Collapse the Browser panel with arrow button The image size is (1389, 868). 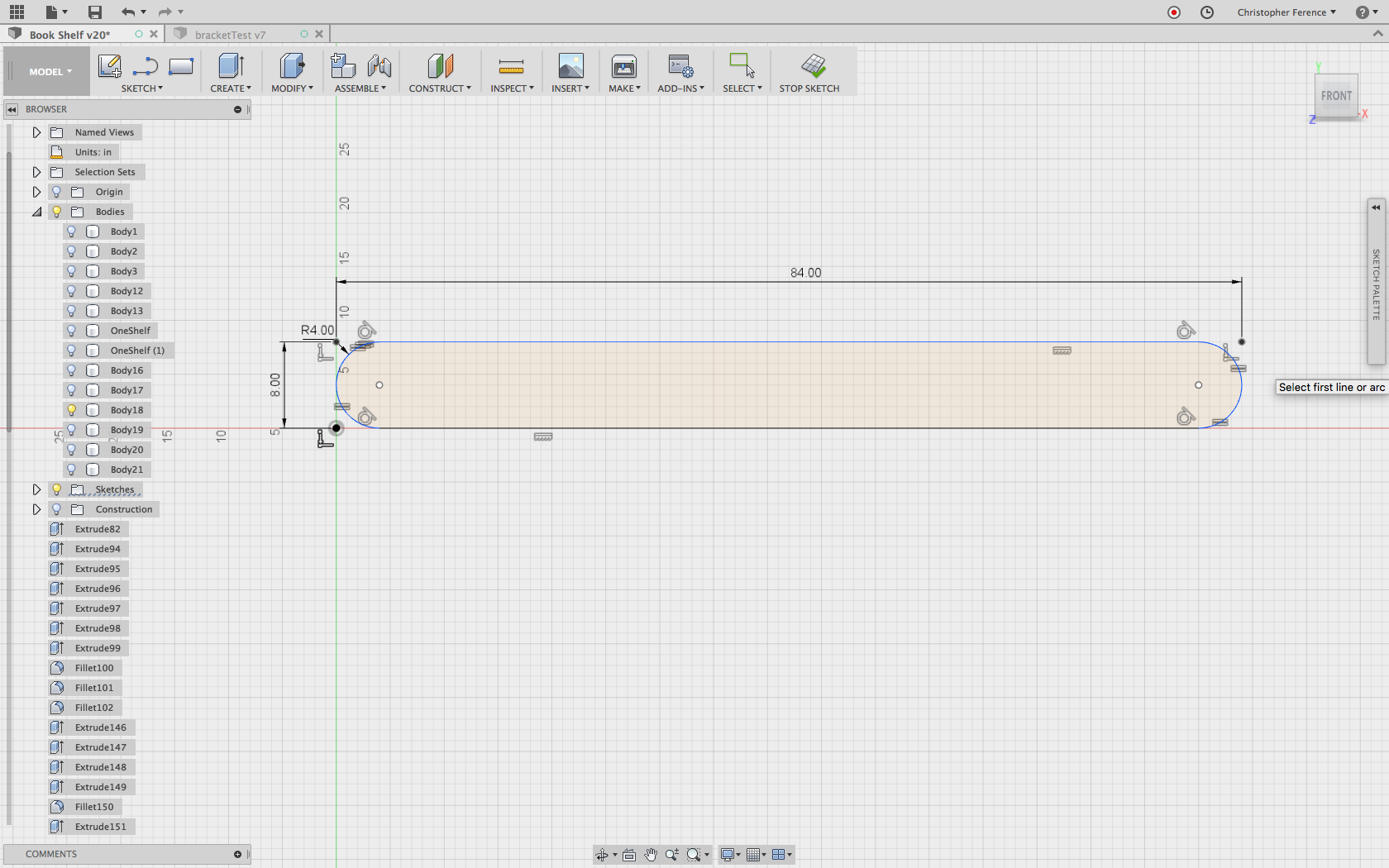[x=12, y=109]
